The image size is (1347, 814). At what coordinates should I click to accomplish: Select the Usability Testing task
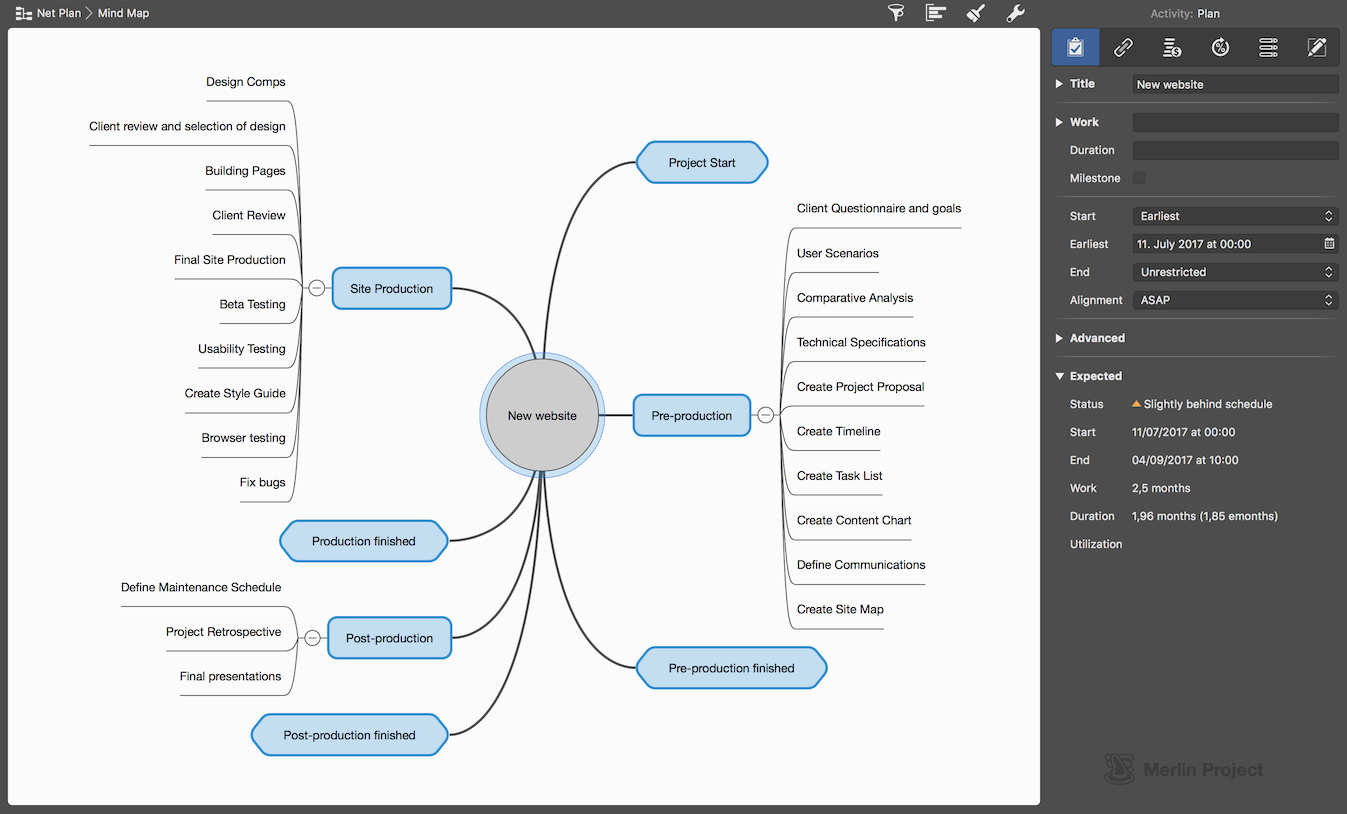pyautogui.click(x=242, y=349)
